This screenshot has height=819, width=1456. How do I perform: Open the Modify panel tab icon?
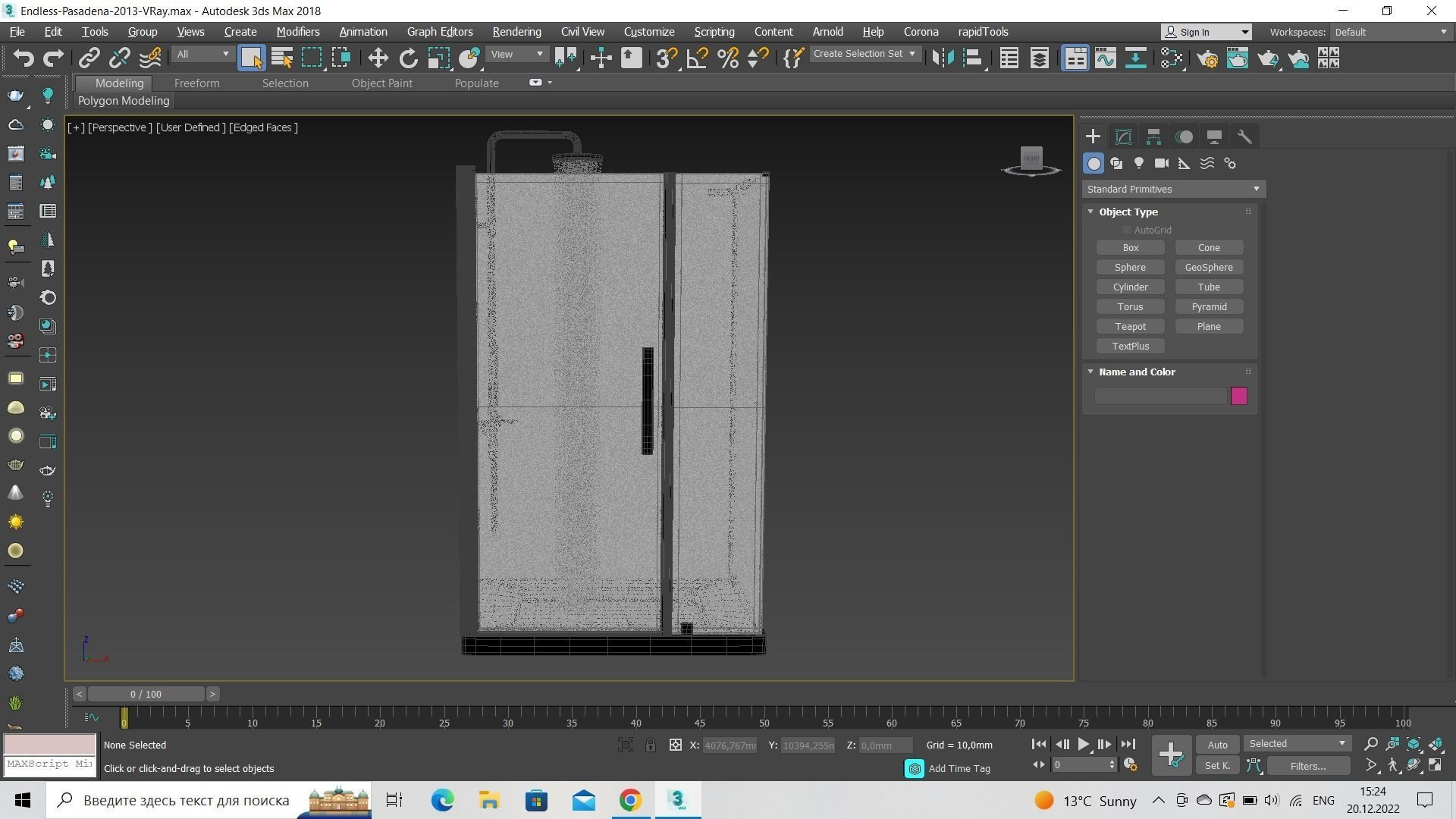[x=1123, y=137]
